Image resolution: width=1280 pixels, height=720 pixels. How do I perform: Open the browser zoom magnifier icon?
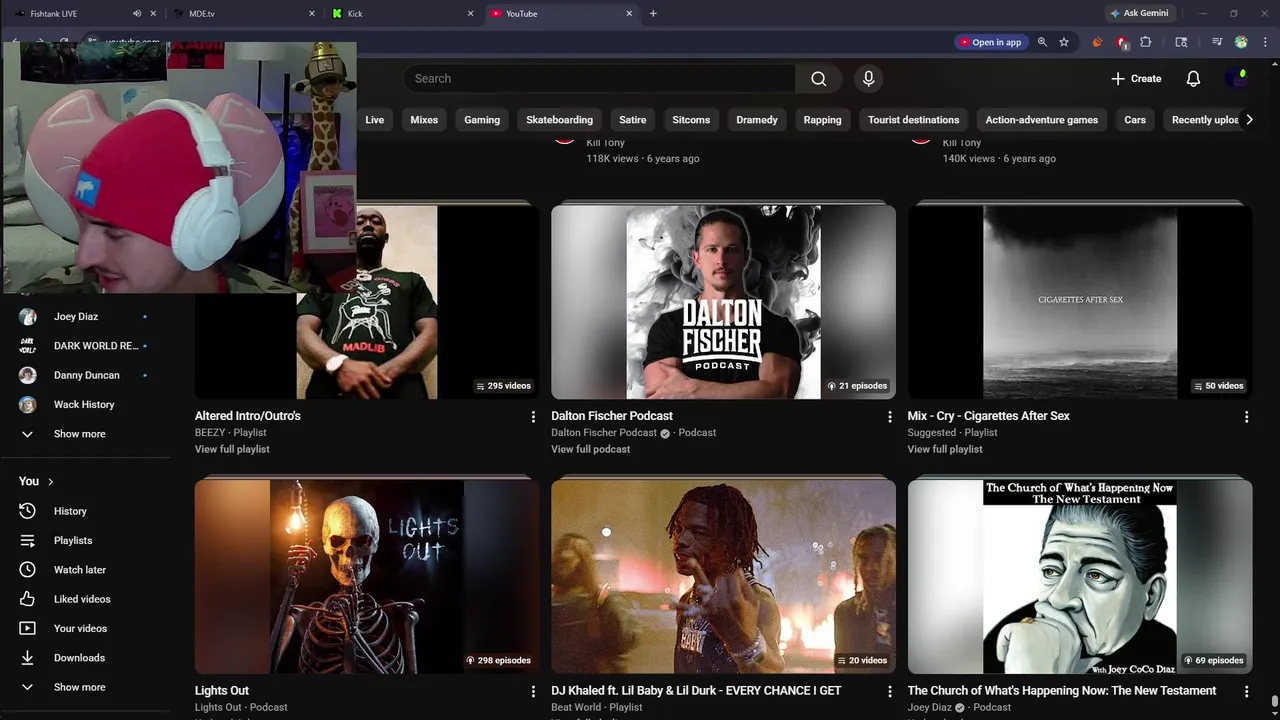click(1042, 42)
